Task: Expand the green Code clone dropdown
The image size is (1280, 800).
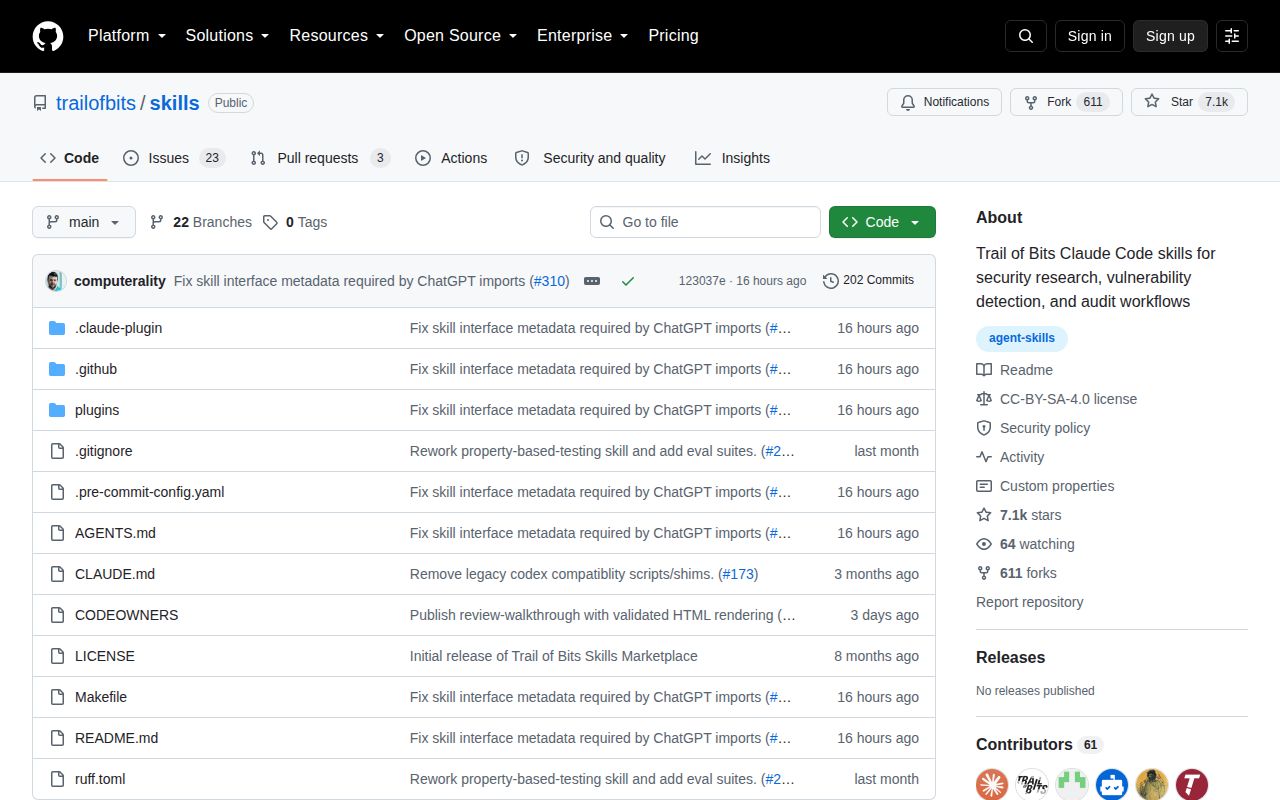Action: point(882,222)
